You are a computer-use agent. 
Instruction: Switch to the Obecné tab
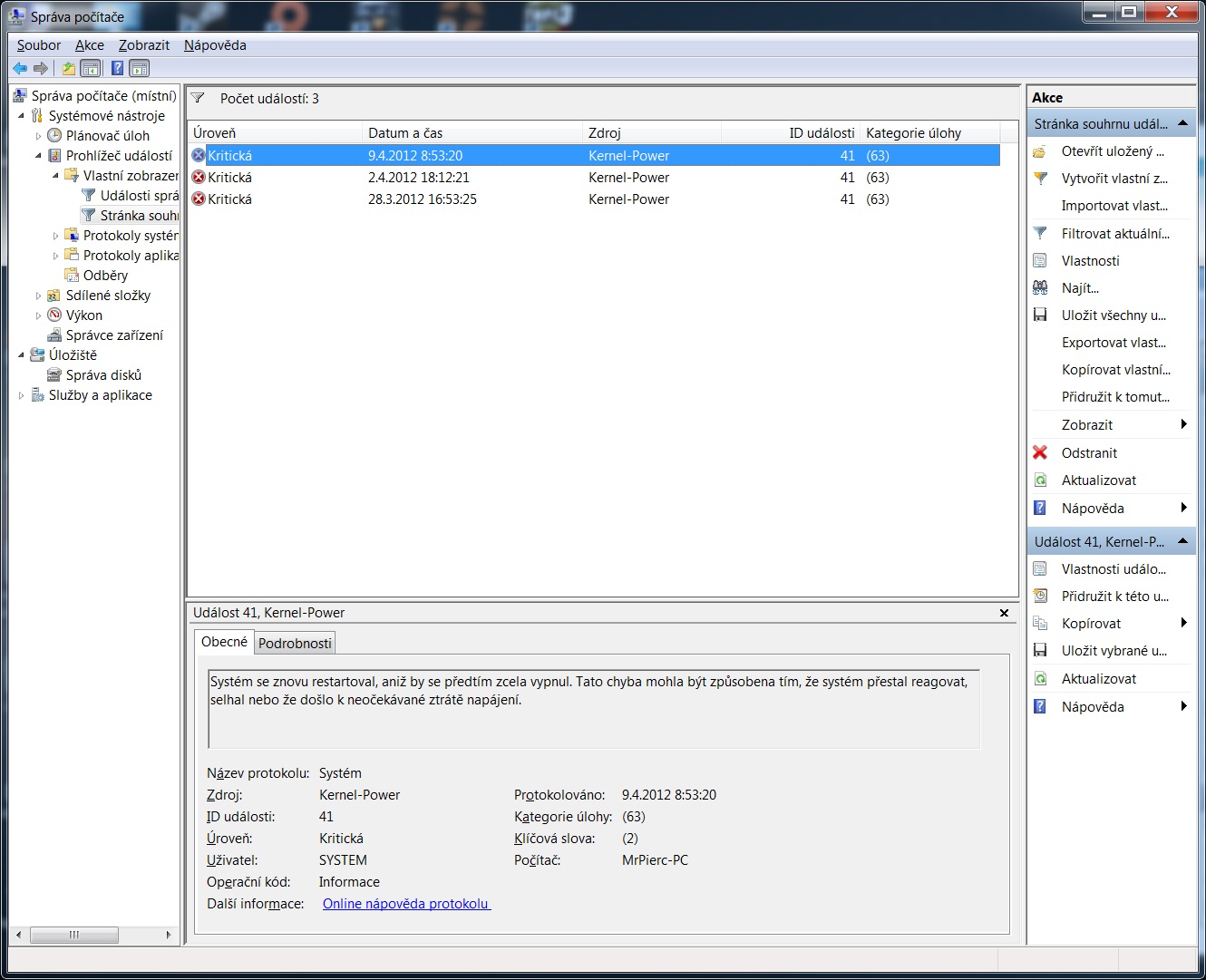224,642
